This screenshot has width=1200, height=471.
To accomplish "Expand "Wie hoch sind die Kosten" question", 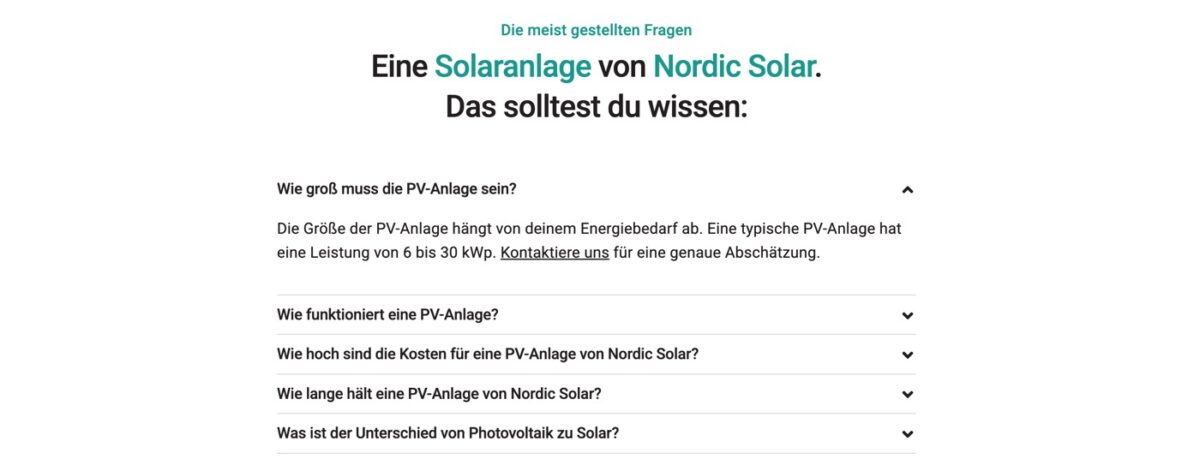I will [487, 355].
